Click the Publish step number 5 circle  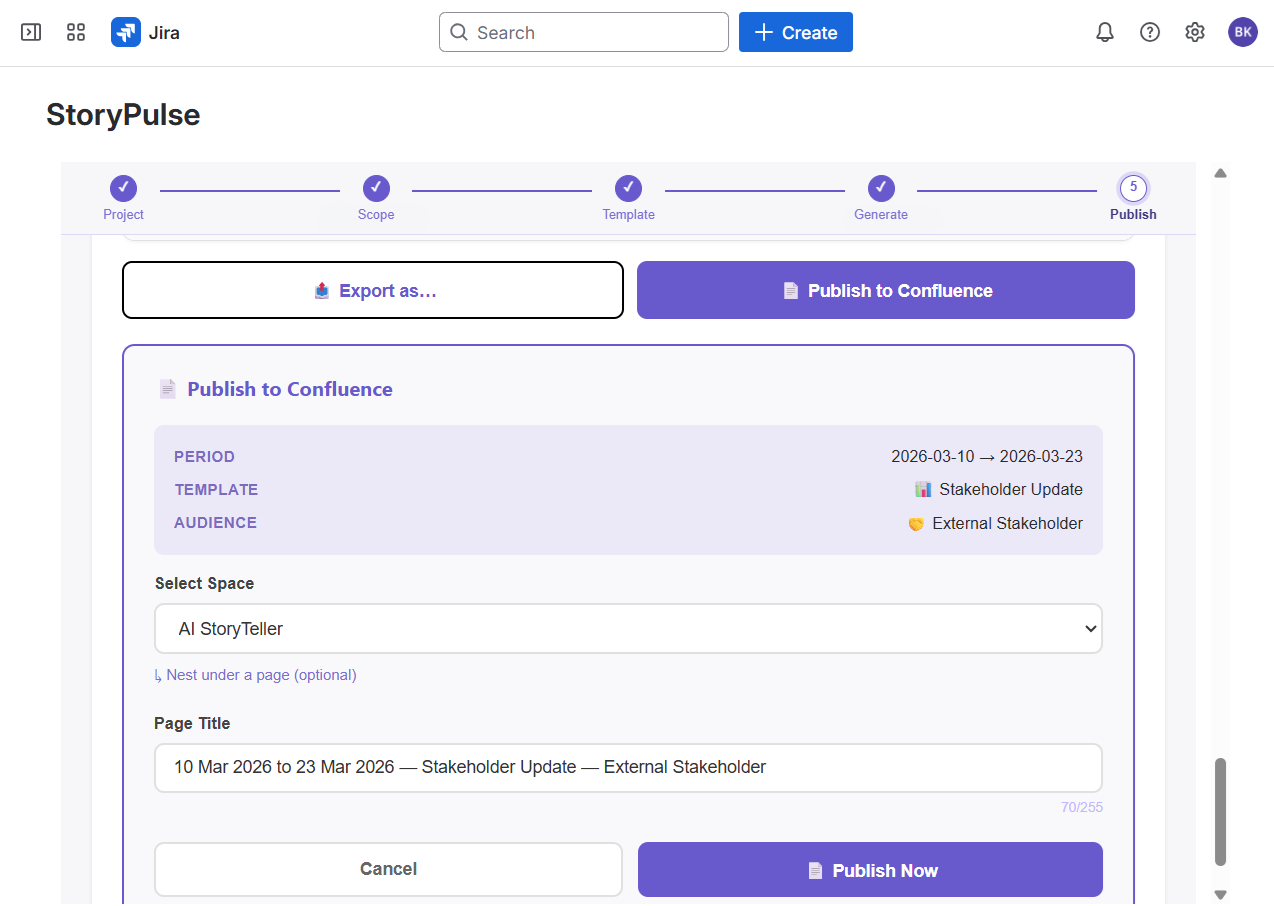click(x=1133, y=188)
